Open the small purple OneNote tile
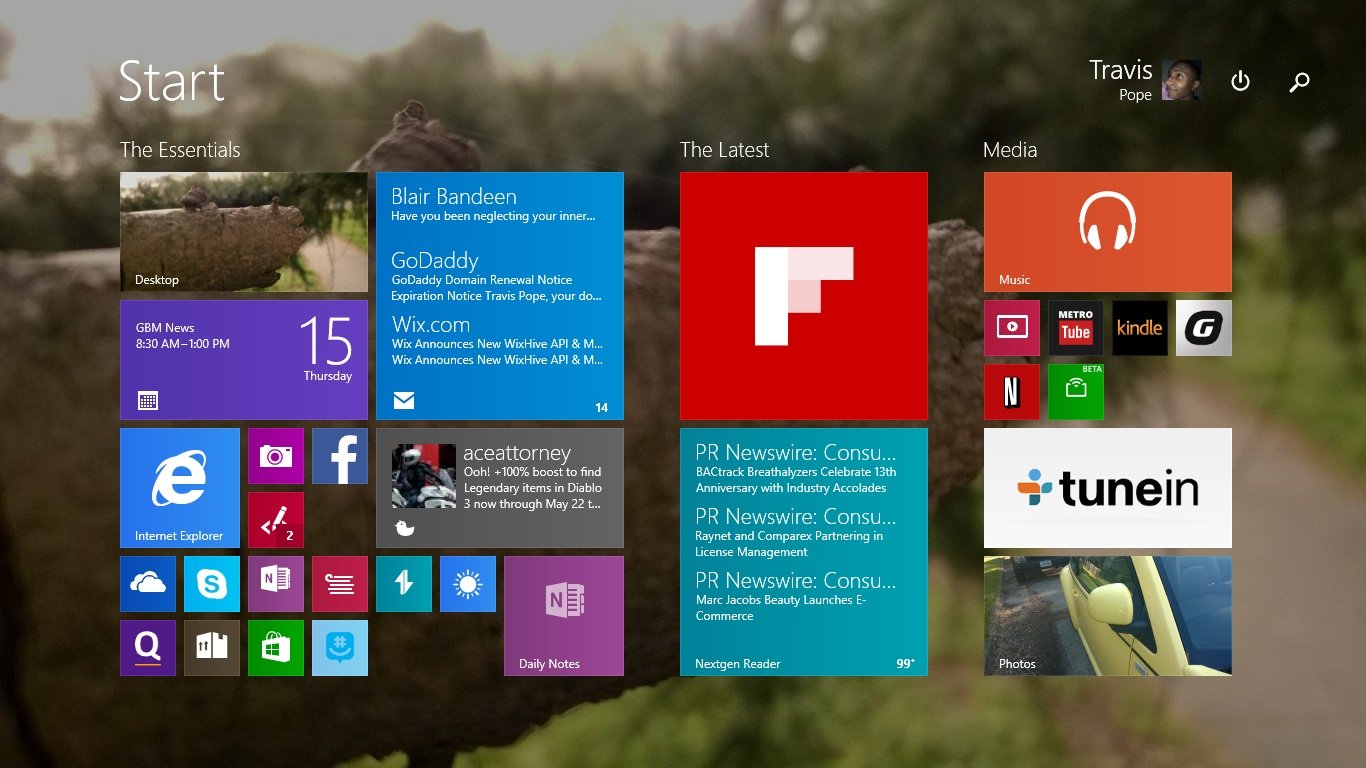1366x768 pixels. [x=276, y=584]
